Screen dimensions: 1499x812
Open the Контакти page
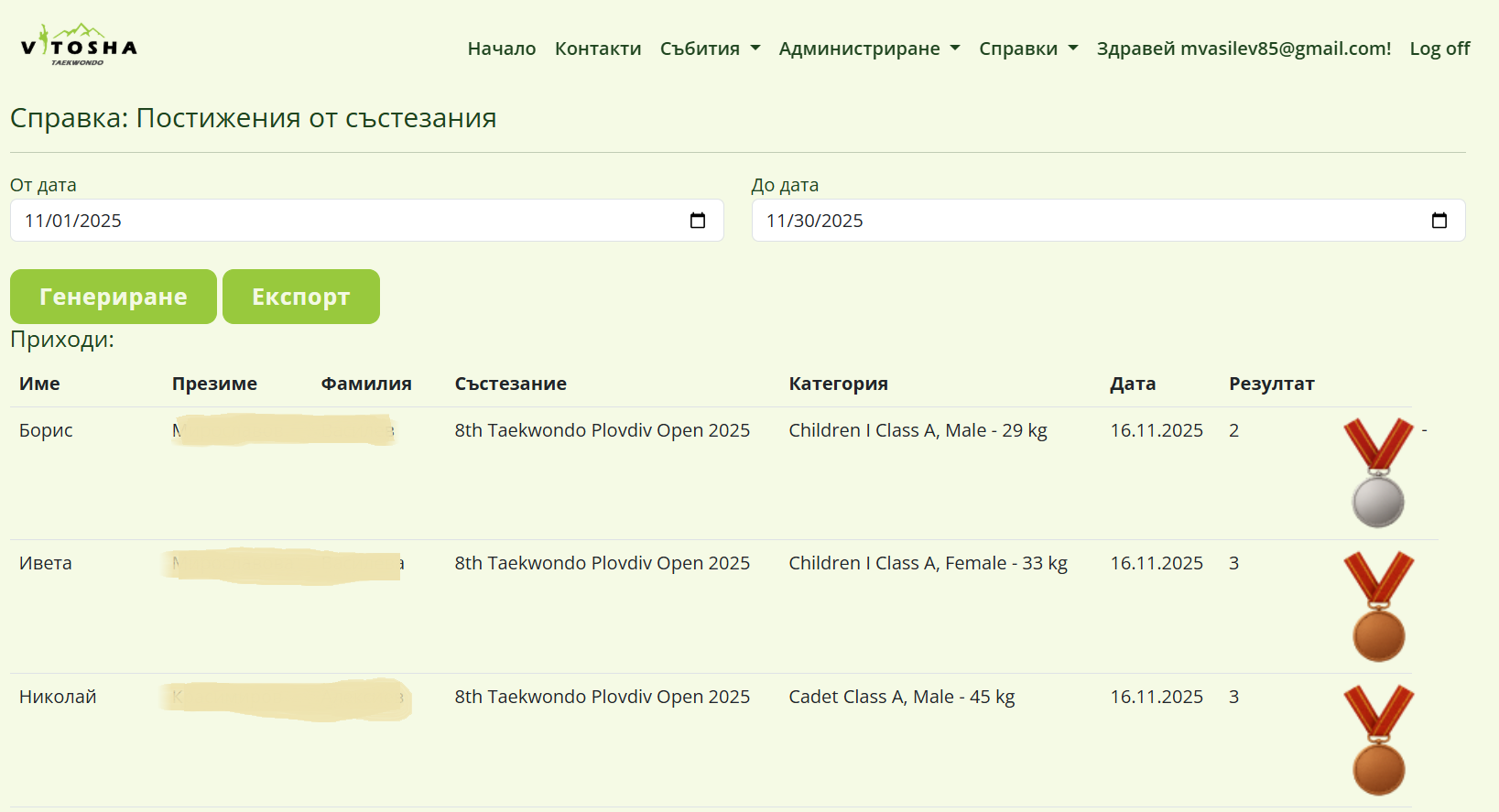(598, 49)
